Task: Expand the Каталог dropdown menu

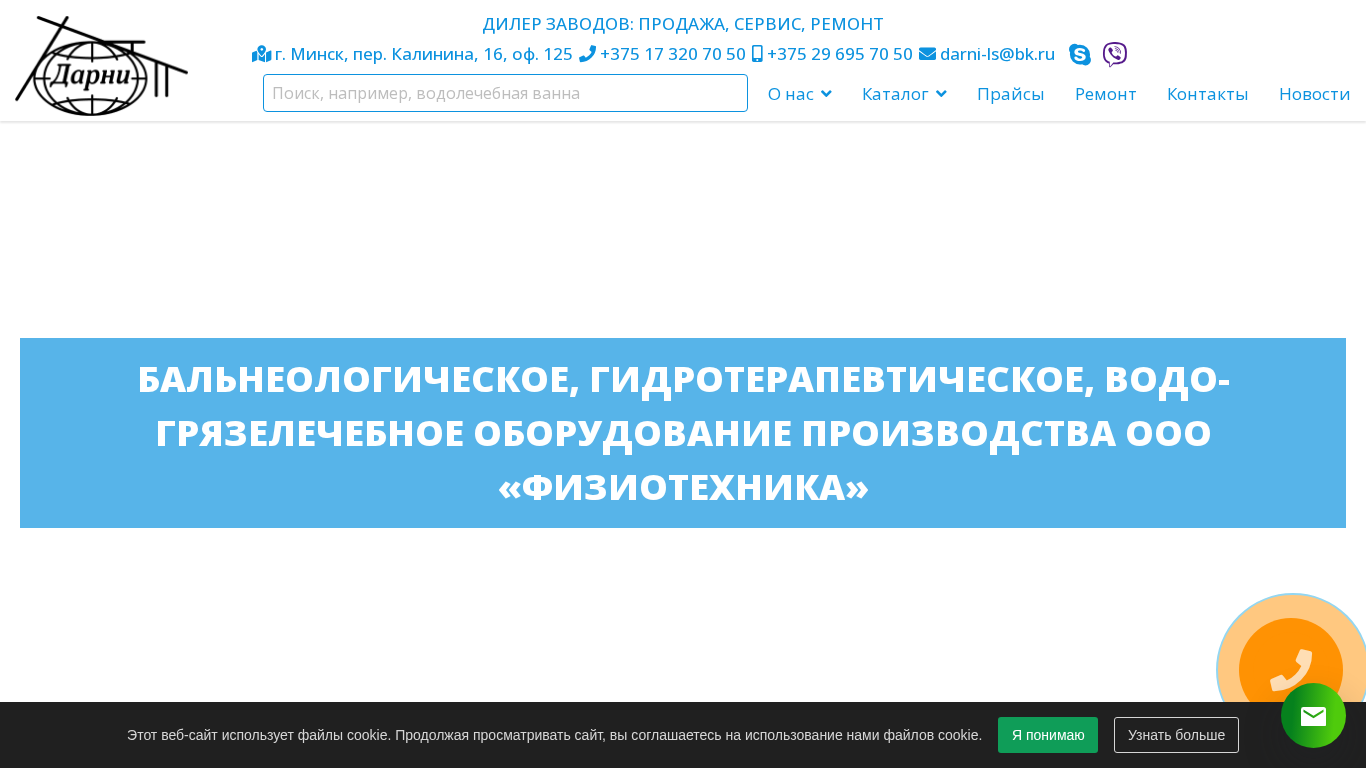Action: 904,94
